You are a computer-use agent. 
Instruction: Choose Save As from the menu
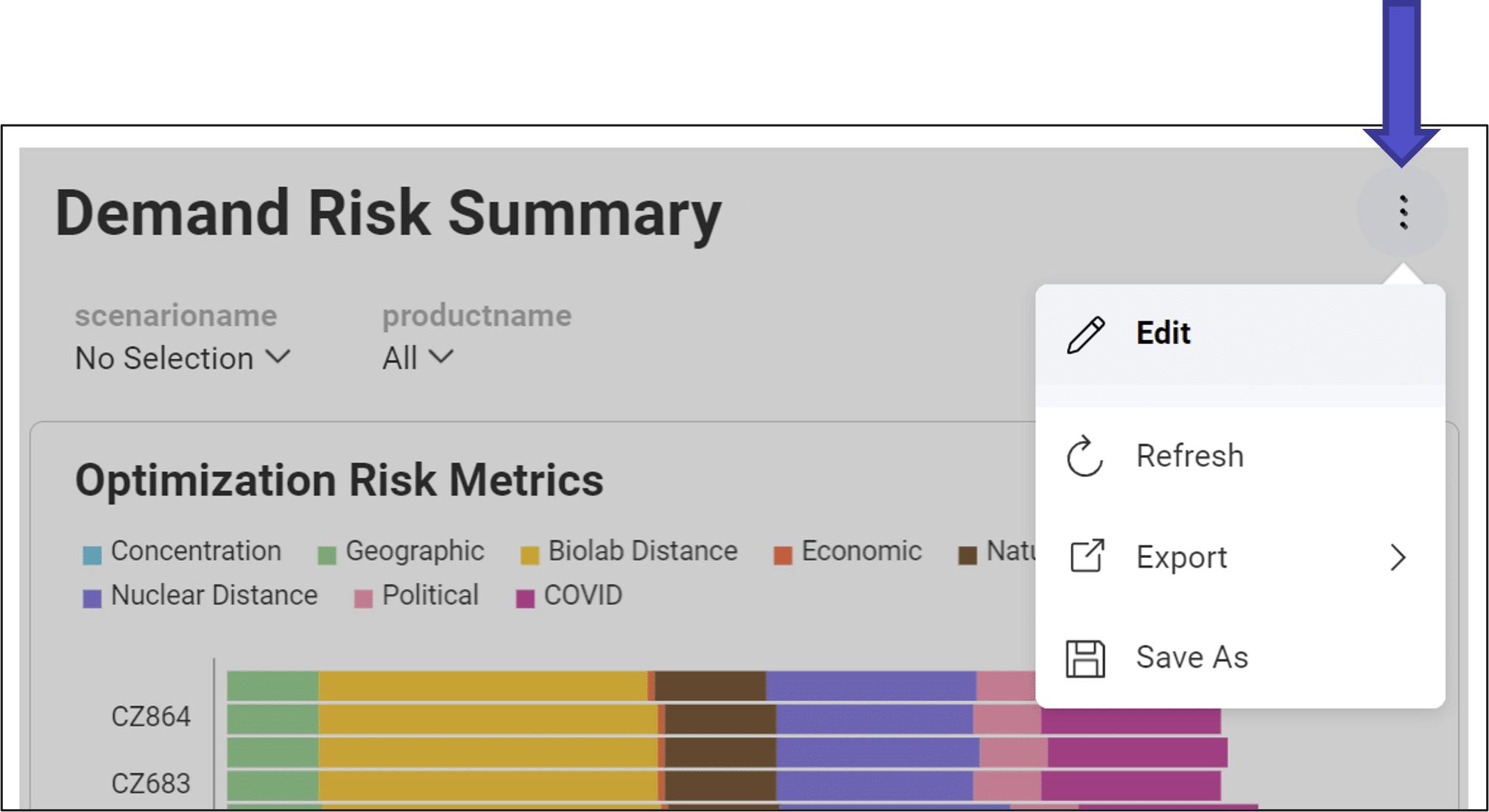click(1191, 657)
